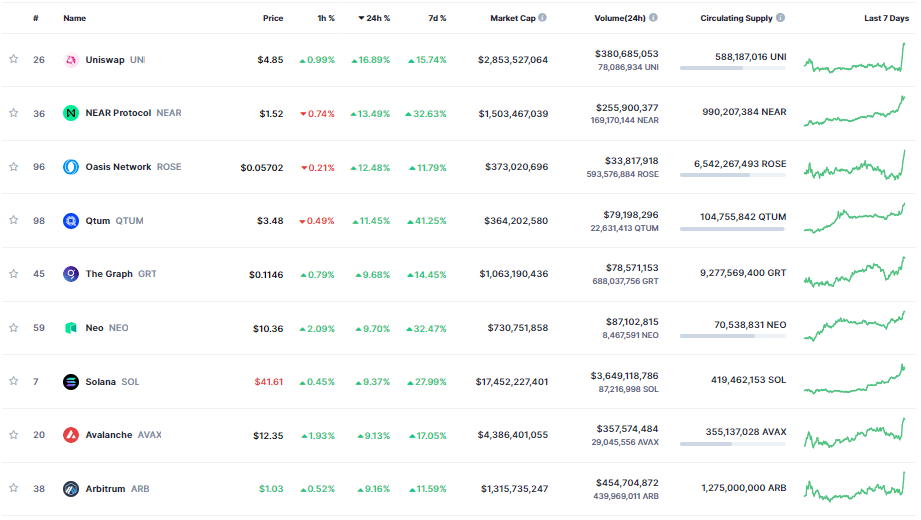Screen dimensions: 921x520
Task: Toggle watchlist star for Qtum
Action: click(14, 220)
